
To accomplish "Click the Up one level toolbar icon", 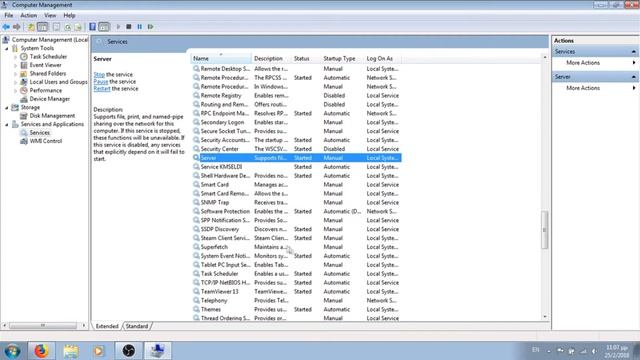I will coord(31,27).
